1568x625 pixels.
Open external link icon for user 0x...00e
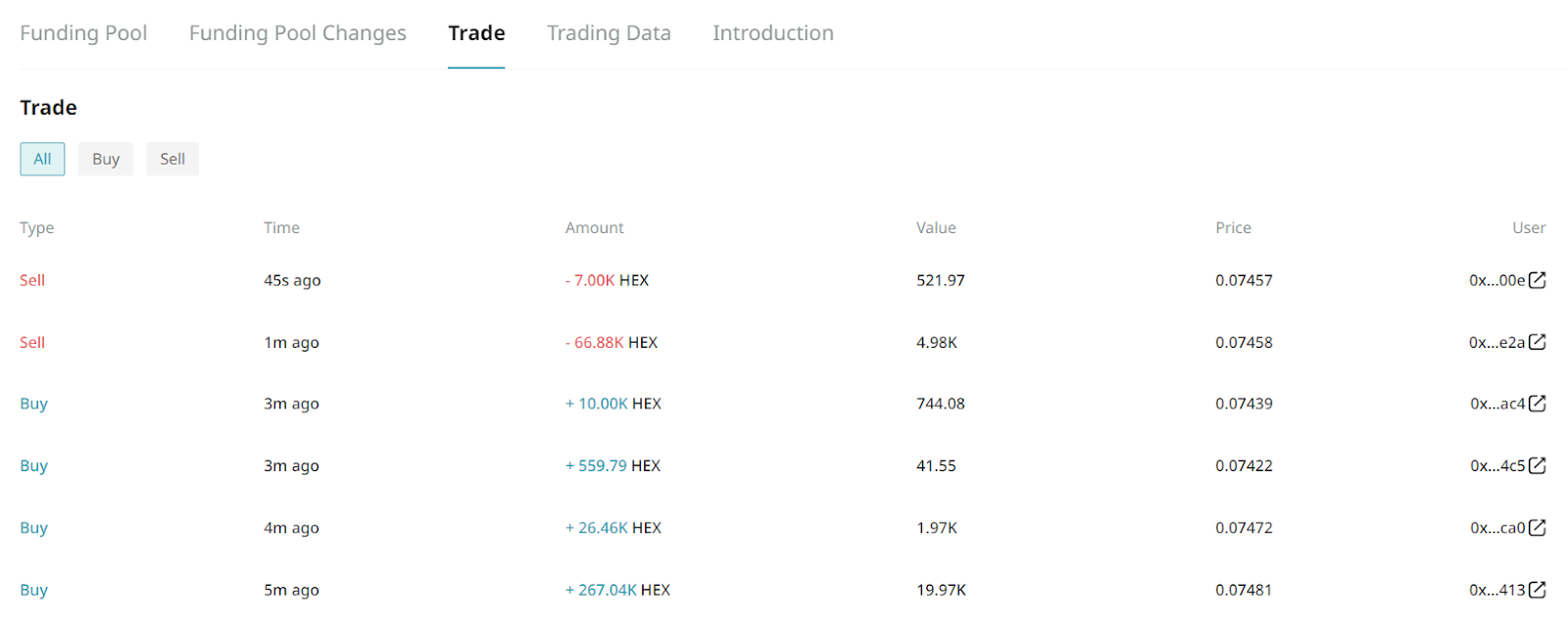tap(1537, 280)
